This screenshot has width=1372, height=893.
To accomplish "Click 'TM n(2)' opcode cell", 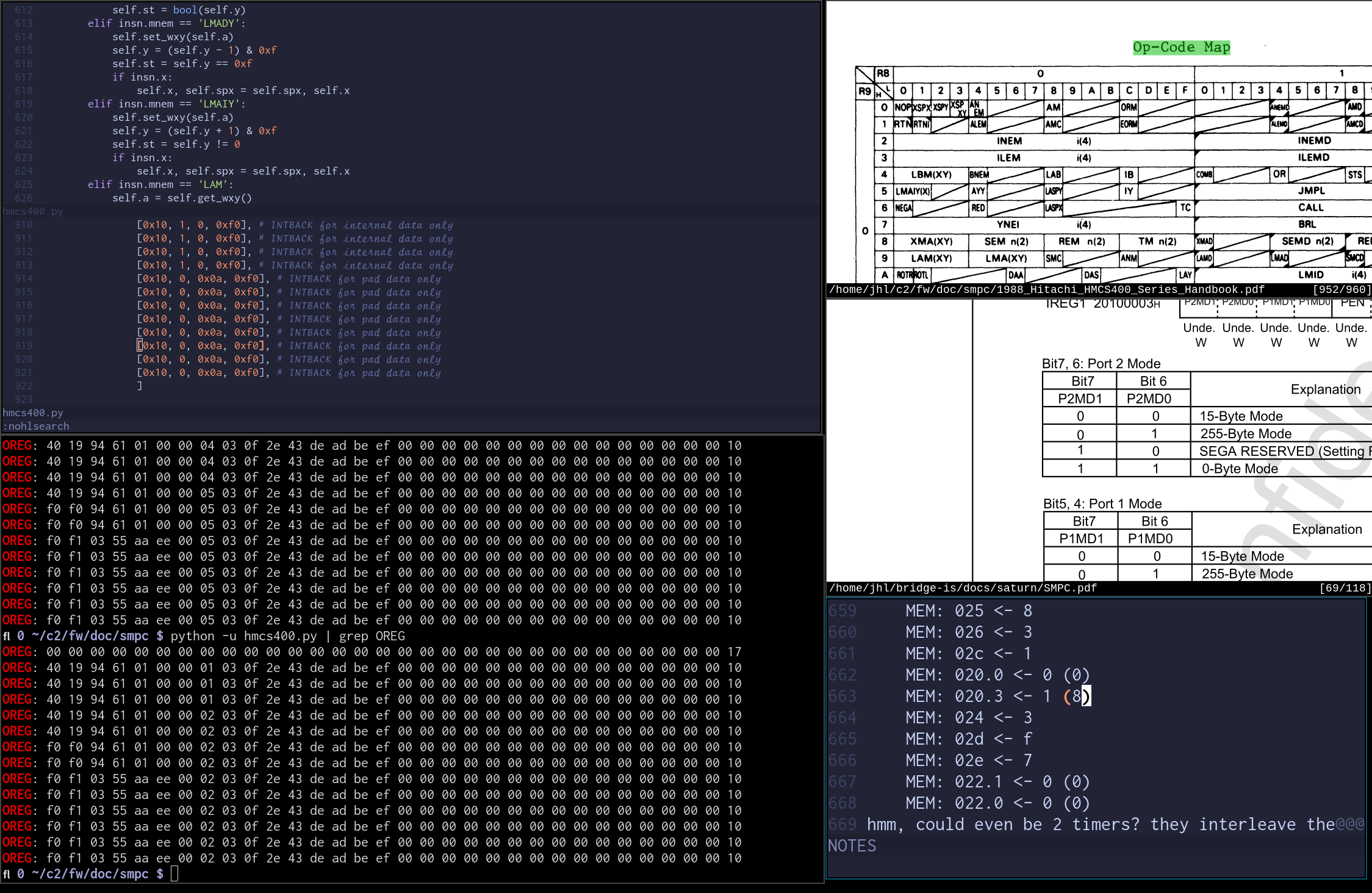I will 1157,241.
